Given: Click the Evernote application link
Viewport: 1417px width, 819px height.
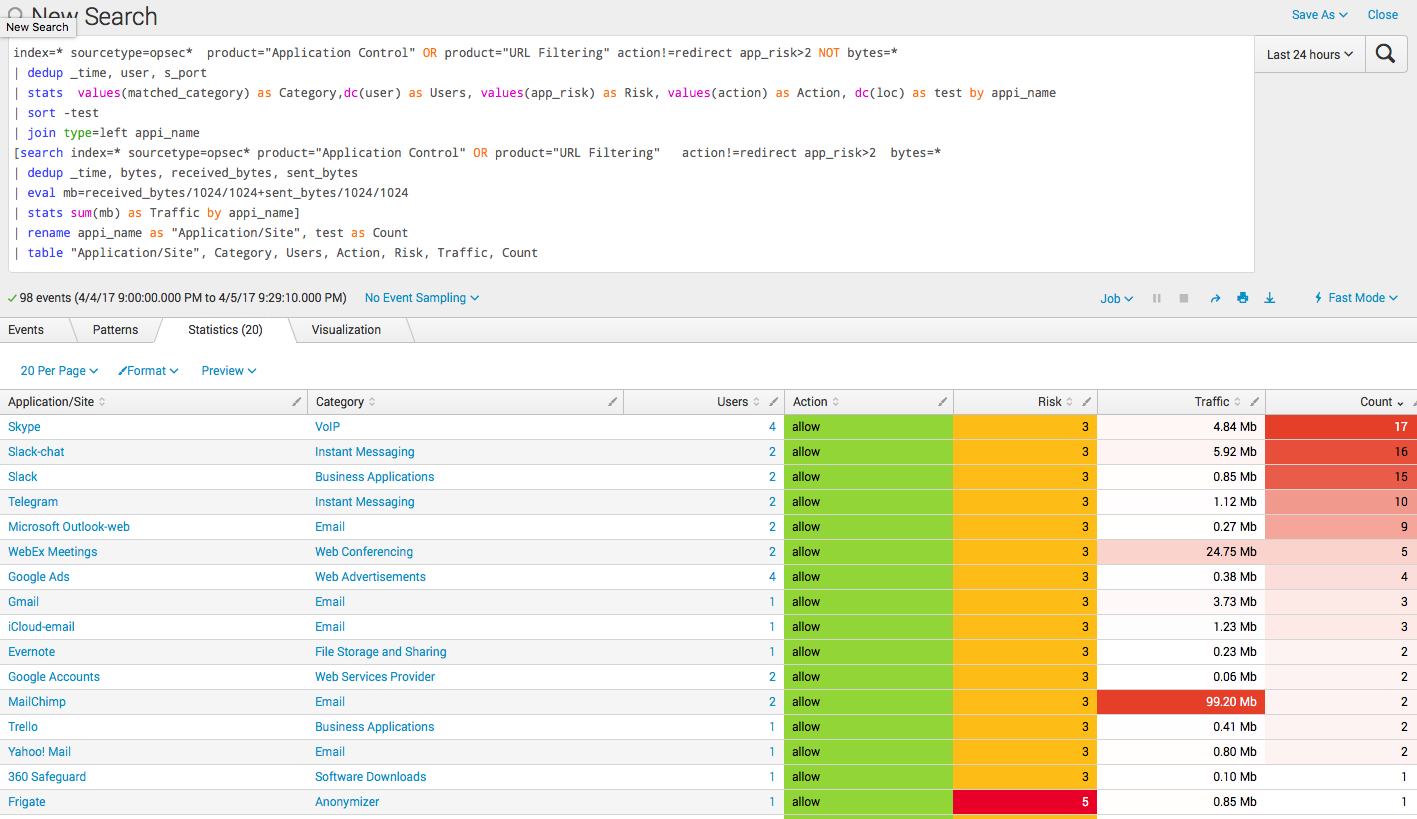Looking at the screenshot, I should point(32,652).
